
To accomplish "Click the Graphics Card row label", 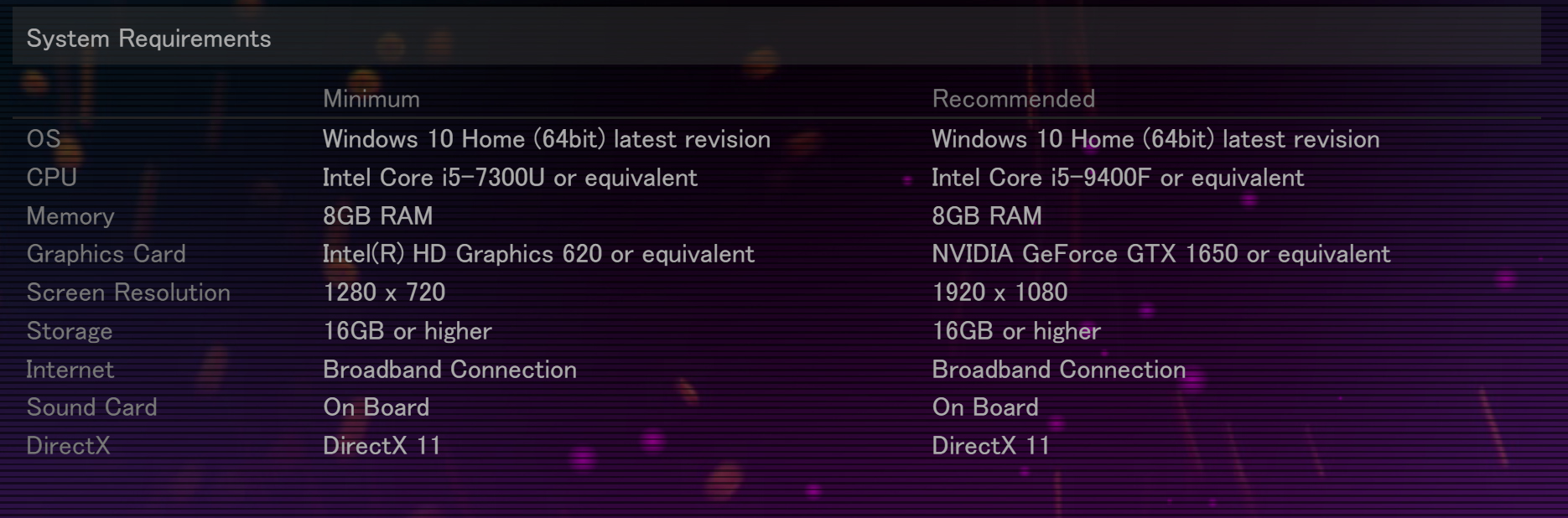I will [106, 253].
